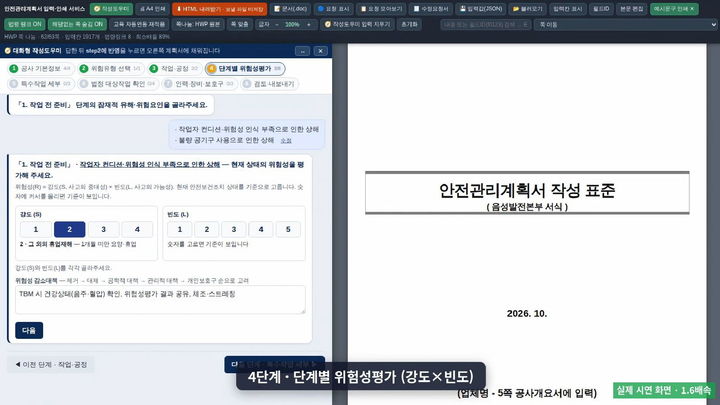
Task: Toggle the first green ON button in second toolbar row
Action: tap(24, 24)
